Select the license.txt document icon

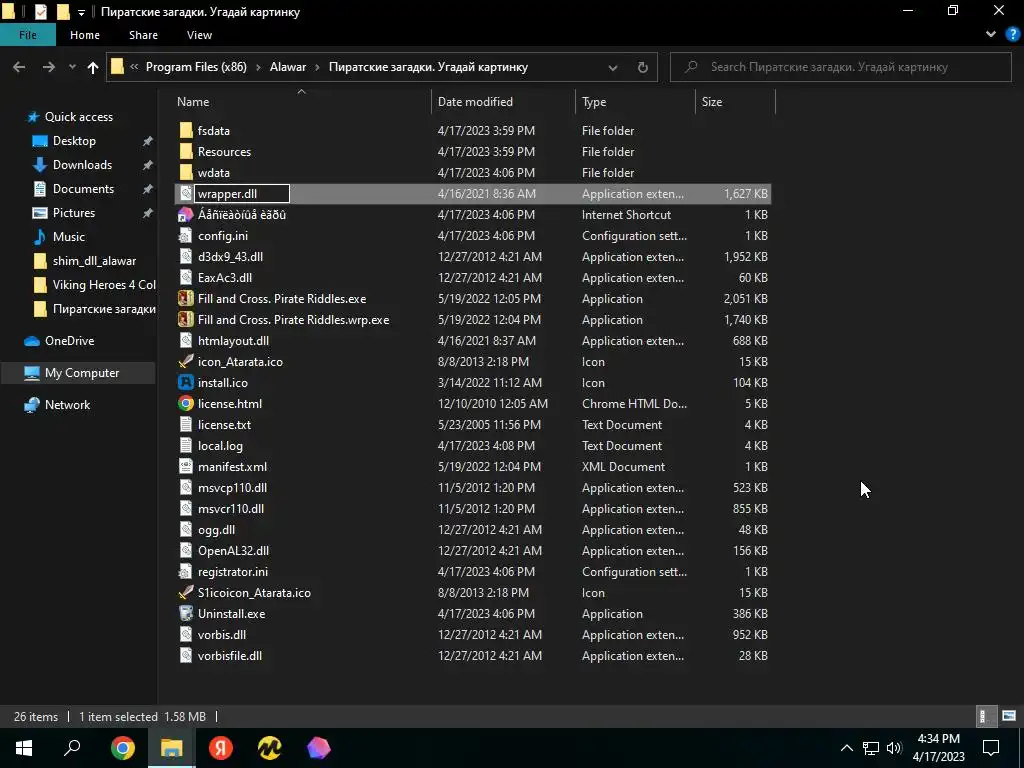click(x=186, y=424)
